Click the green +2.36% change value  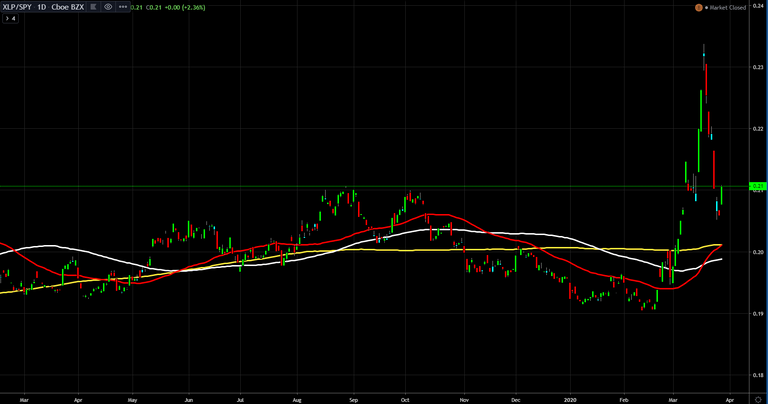193,7
